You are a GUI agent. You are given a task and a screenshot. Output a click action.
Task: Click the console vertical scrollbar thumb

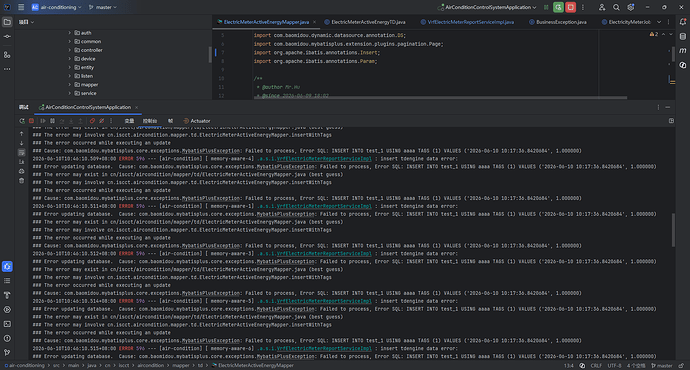673,230
